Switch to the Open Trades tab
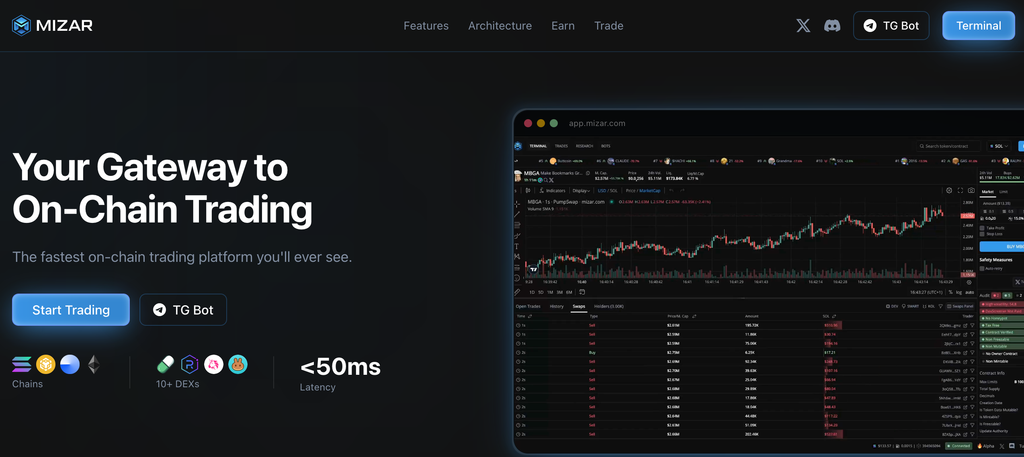The height and width of the screenshot is (457, 1024). pyautogui.click(x=528, y=306)
